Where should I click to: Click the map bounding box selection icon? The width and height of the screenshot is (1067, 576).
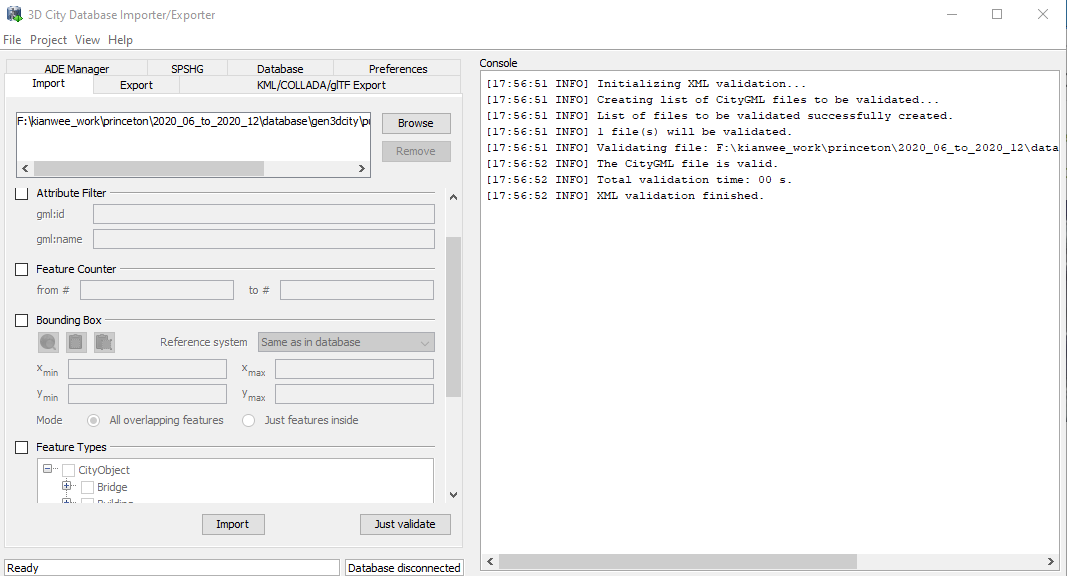pyautogui.click(x=48, y=342)
